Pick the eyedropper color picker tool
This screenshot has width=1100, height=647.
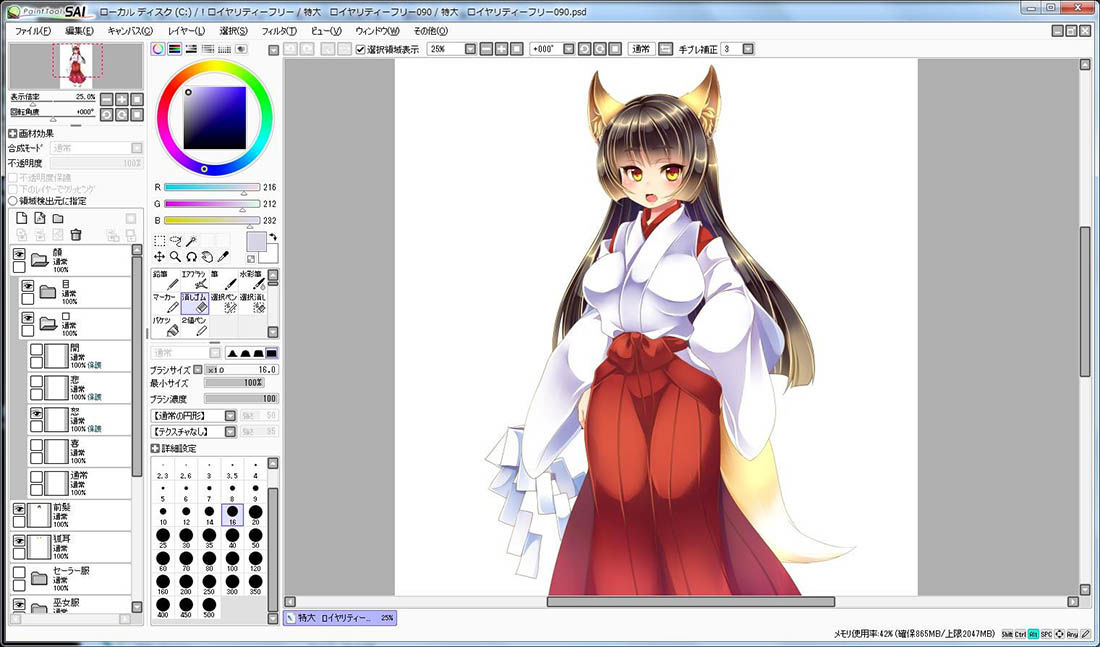click(224, 257)
